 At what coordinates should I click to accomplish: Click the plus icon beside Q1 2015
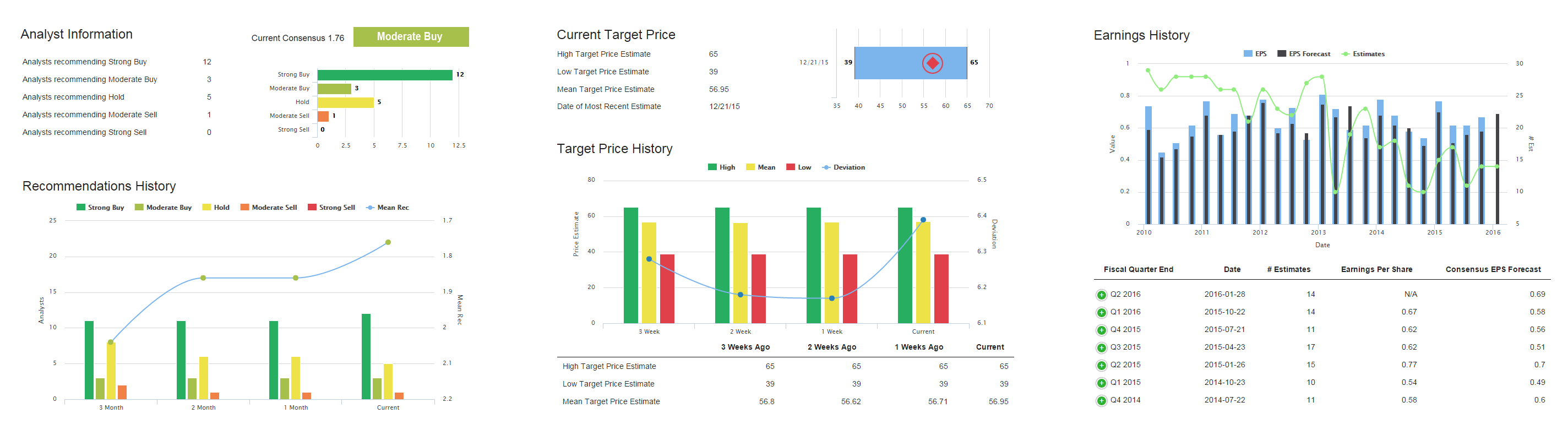coord(1101,383)
